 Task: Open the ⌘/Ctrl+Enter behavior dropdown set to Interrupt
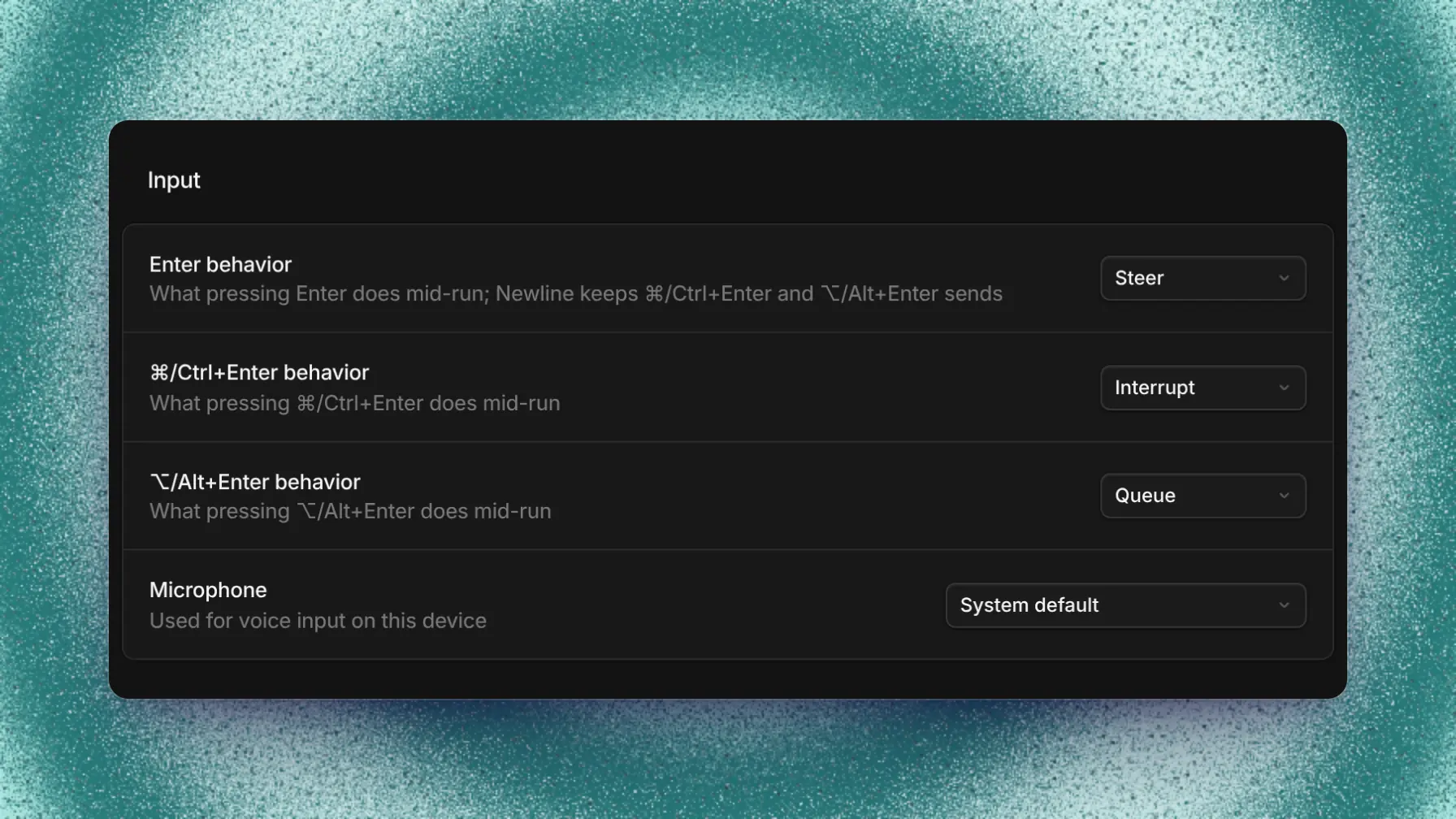[x=1202, y=388]
